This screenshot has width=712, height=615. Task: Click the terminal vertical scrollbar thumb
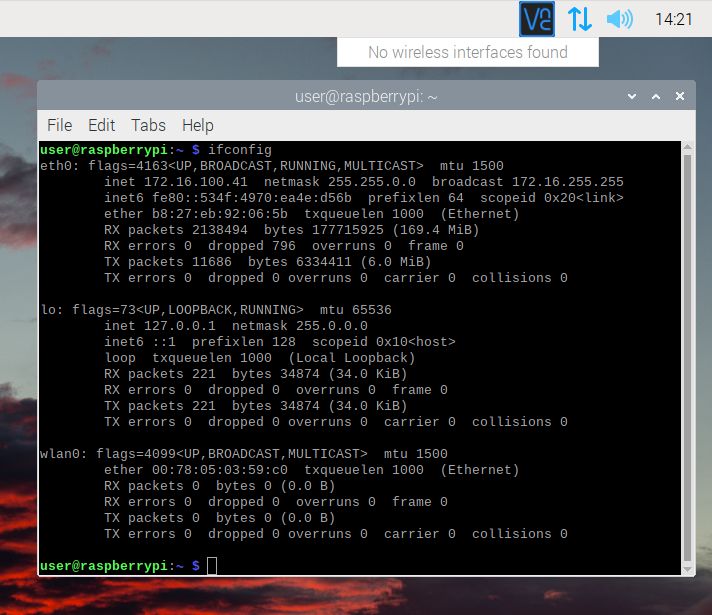[687, 358]
